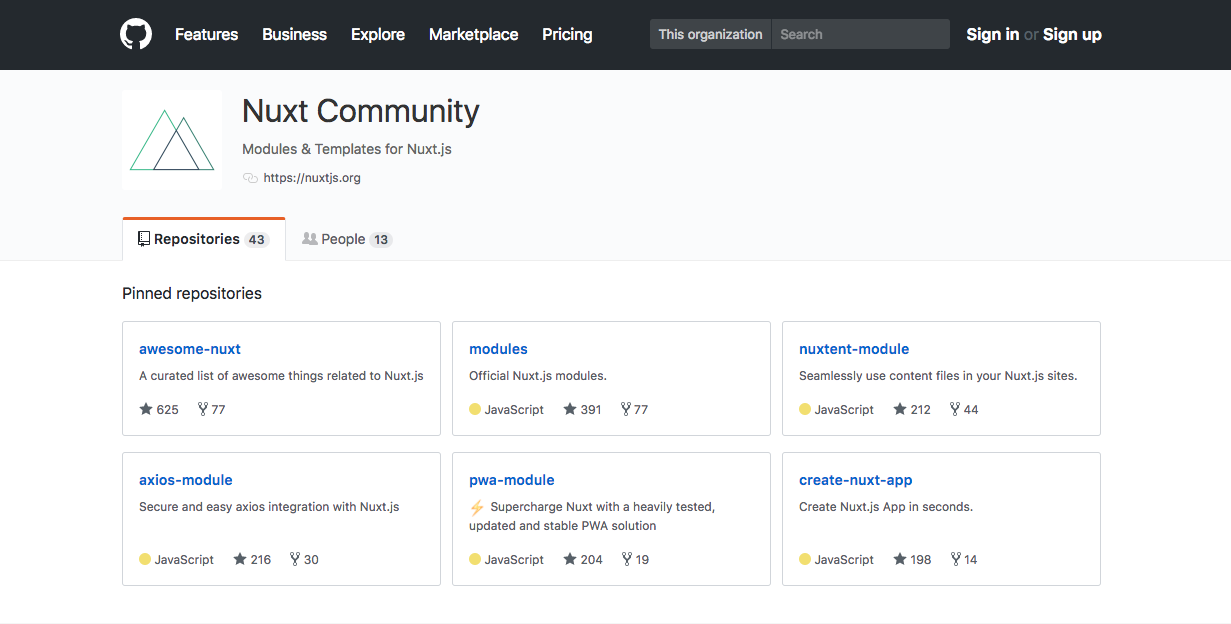The height and width of the screenshot is (624, 1231).
Task: Click the star icon on modules card
Action: click(x=570, y=409)
